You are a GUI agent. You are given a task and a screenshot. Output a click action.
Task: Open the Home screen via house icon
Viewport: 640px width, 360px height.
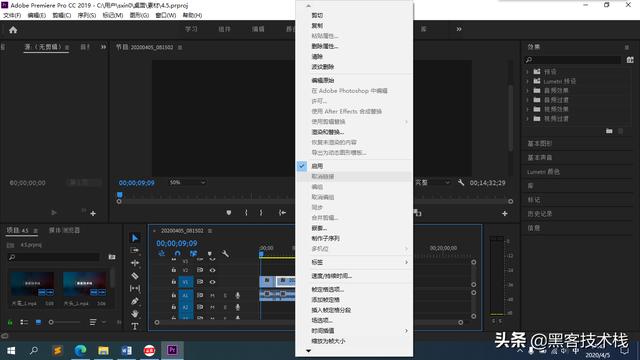(x=13, y=30)
